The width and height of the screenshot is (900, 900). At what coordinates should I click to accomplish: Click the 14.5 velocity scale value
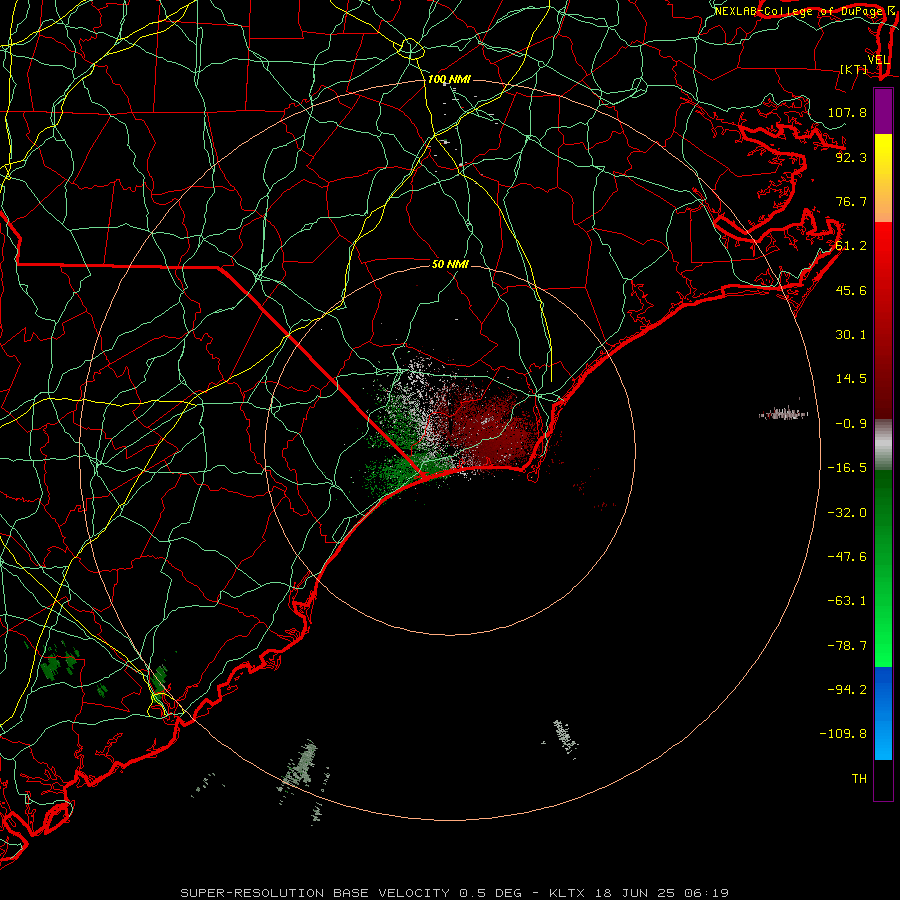coord(851,379)
